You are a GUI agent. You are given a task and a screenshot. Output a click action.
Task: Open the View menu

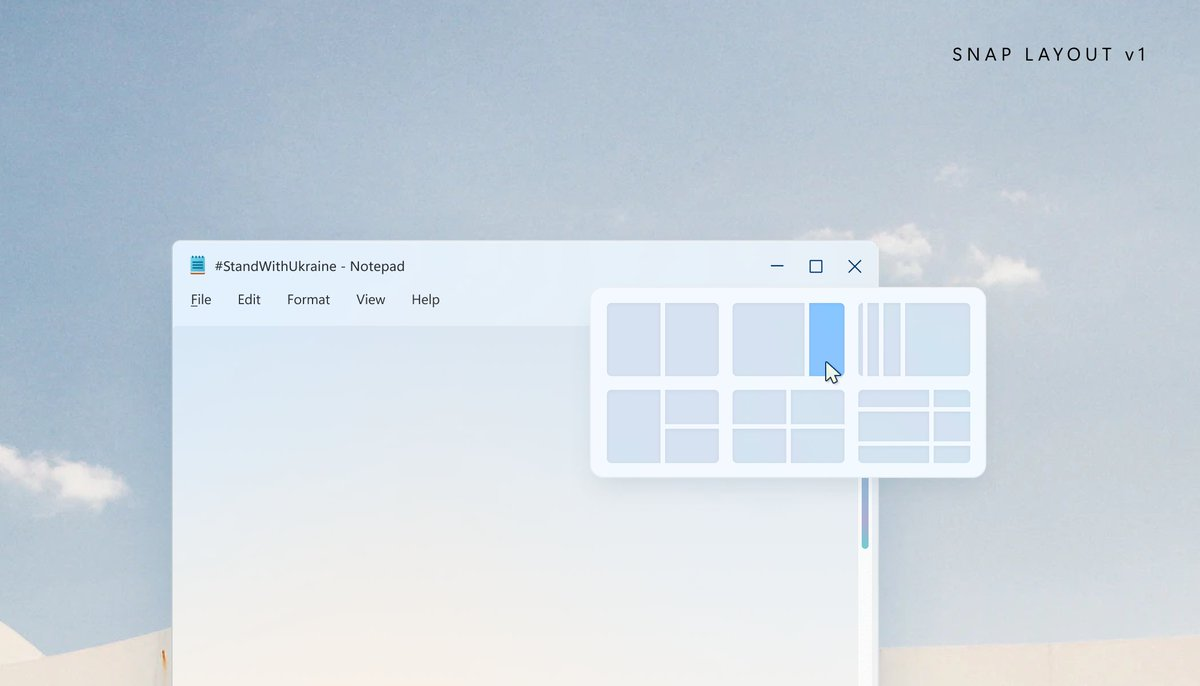coord(370,300)
